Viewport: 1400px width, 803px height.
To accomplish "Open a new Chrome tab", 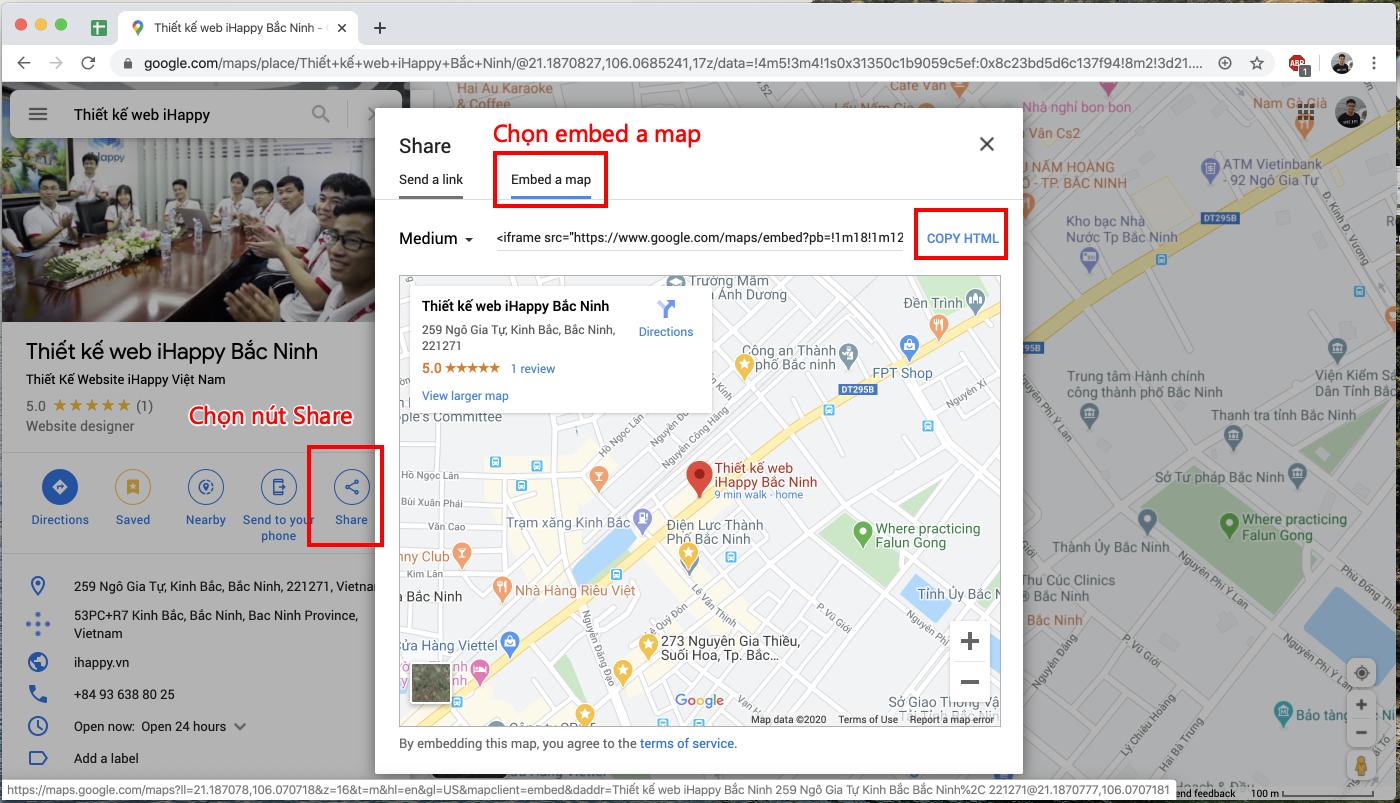I will 379,27.
